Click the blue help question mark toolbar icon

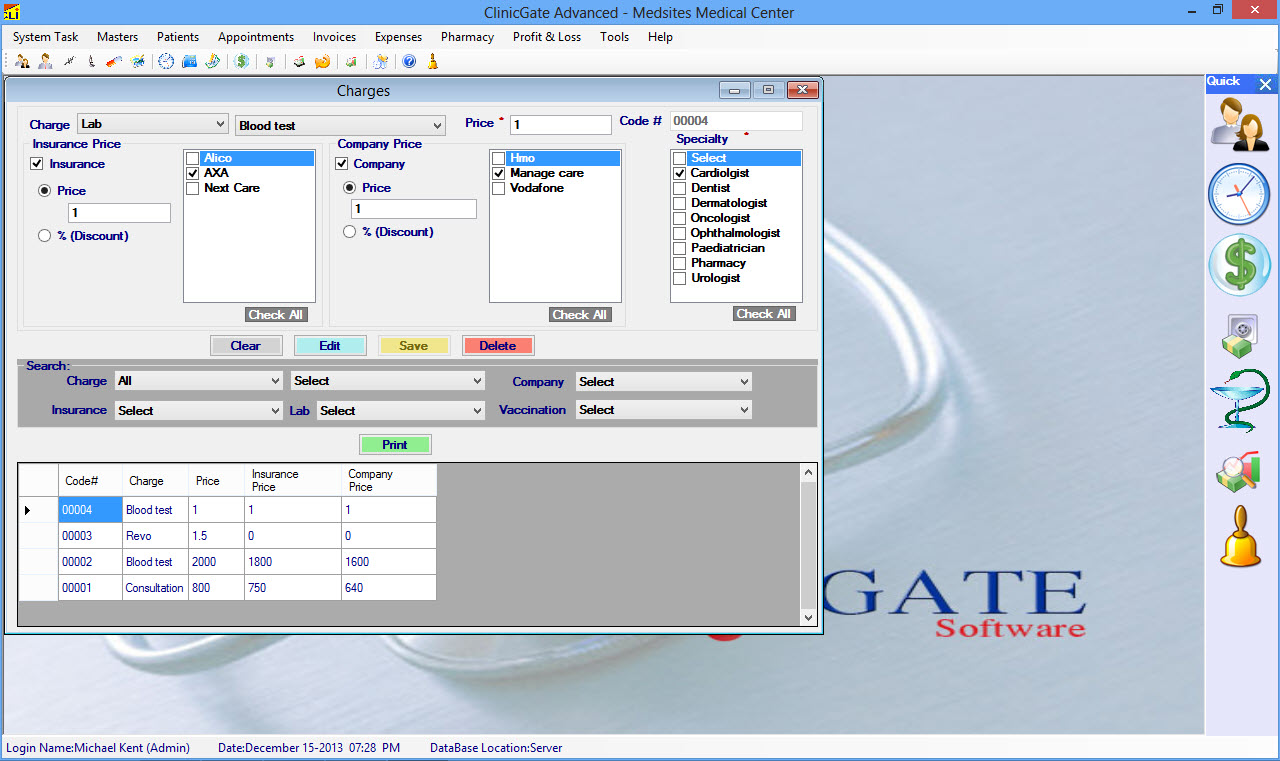(x=409, y=61)
